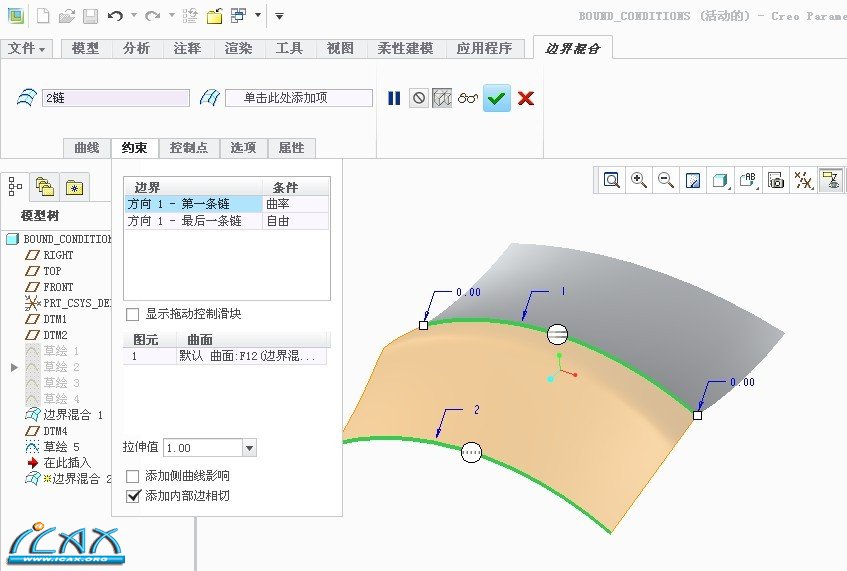Switch to the 注释 ribbon tab

click(187, 49)
